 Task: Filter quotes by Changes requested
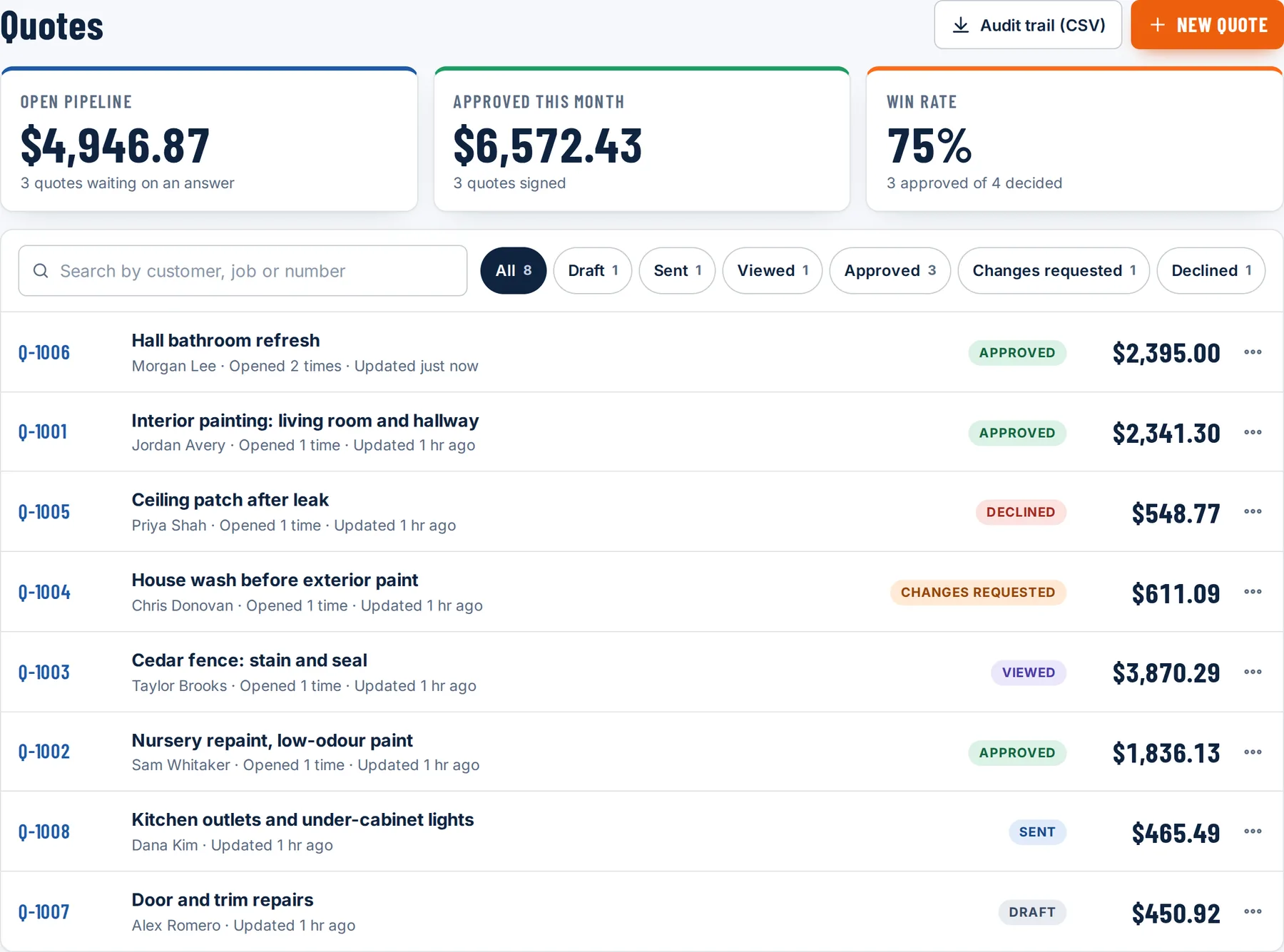1054,271
